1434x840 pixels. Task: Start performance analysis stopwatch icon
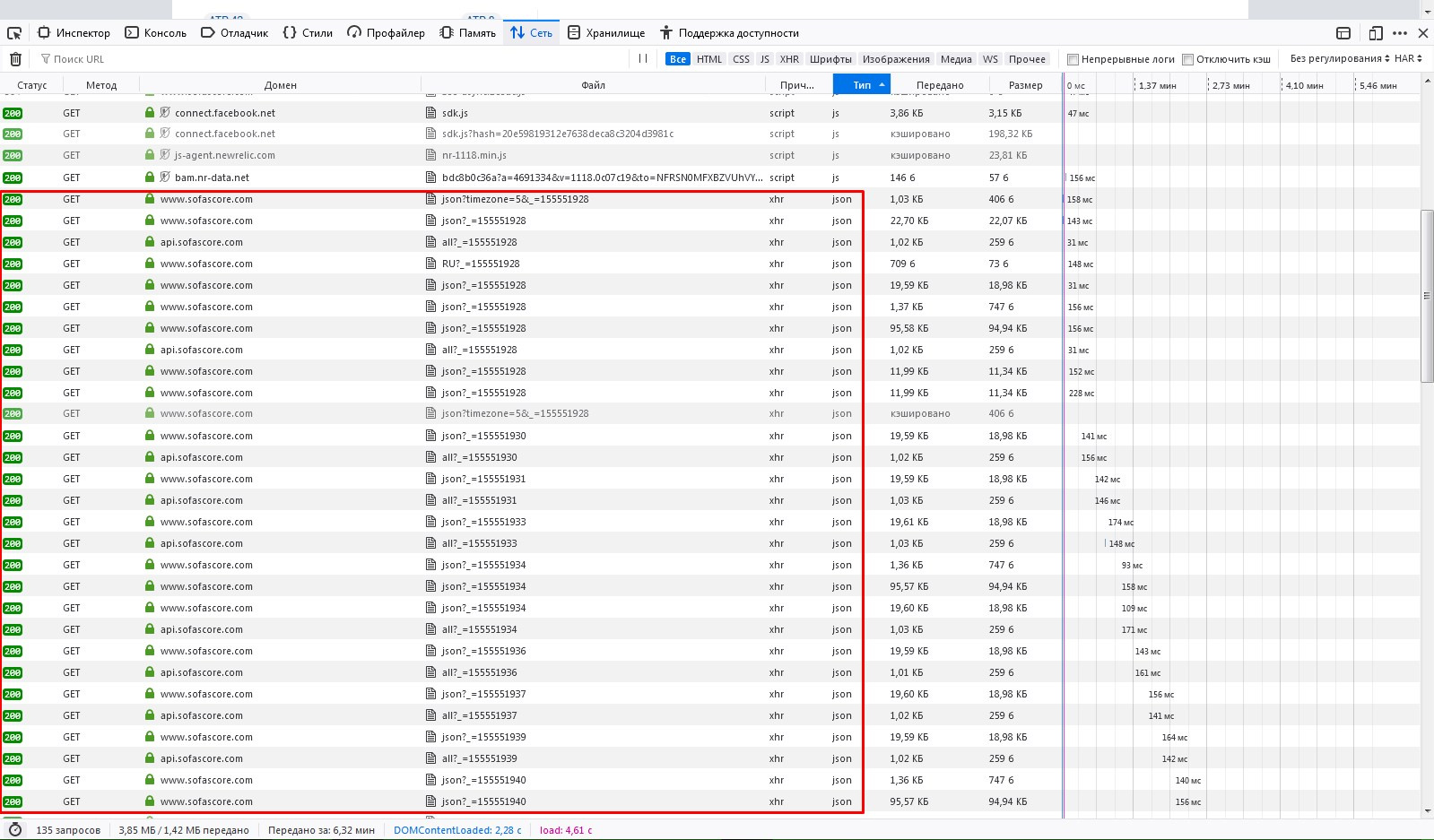[14, 830]
